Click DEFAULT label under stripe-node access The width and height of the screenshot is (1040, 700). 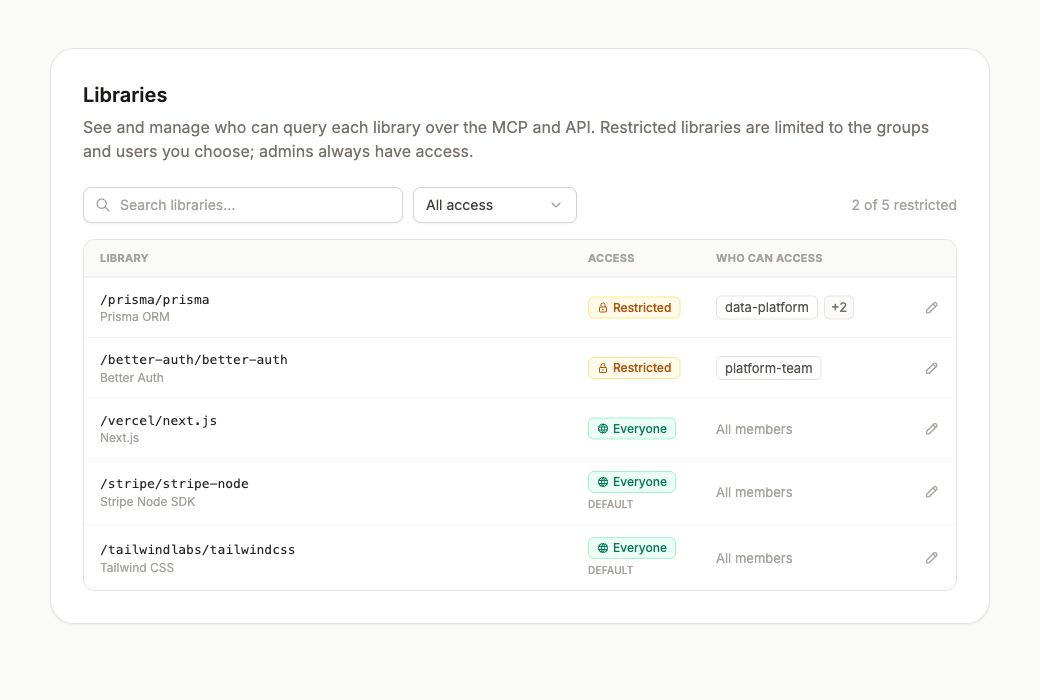(x=610, y=504)
